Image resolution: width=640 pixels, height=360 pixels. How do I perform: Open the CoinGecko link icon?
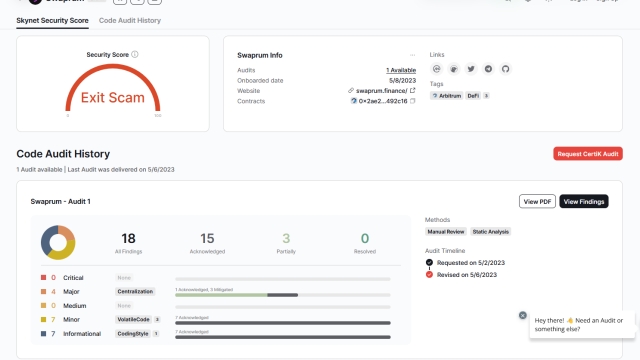tap(454, 69)
